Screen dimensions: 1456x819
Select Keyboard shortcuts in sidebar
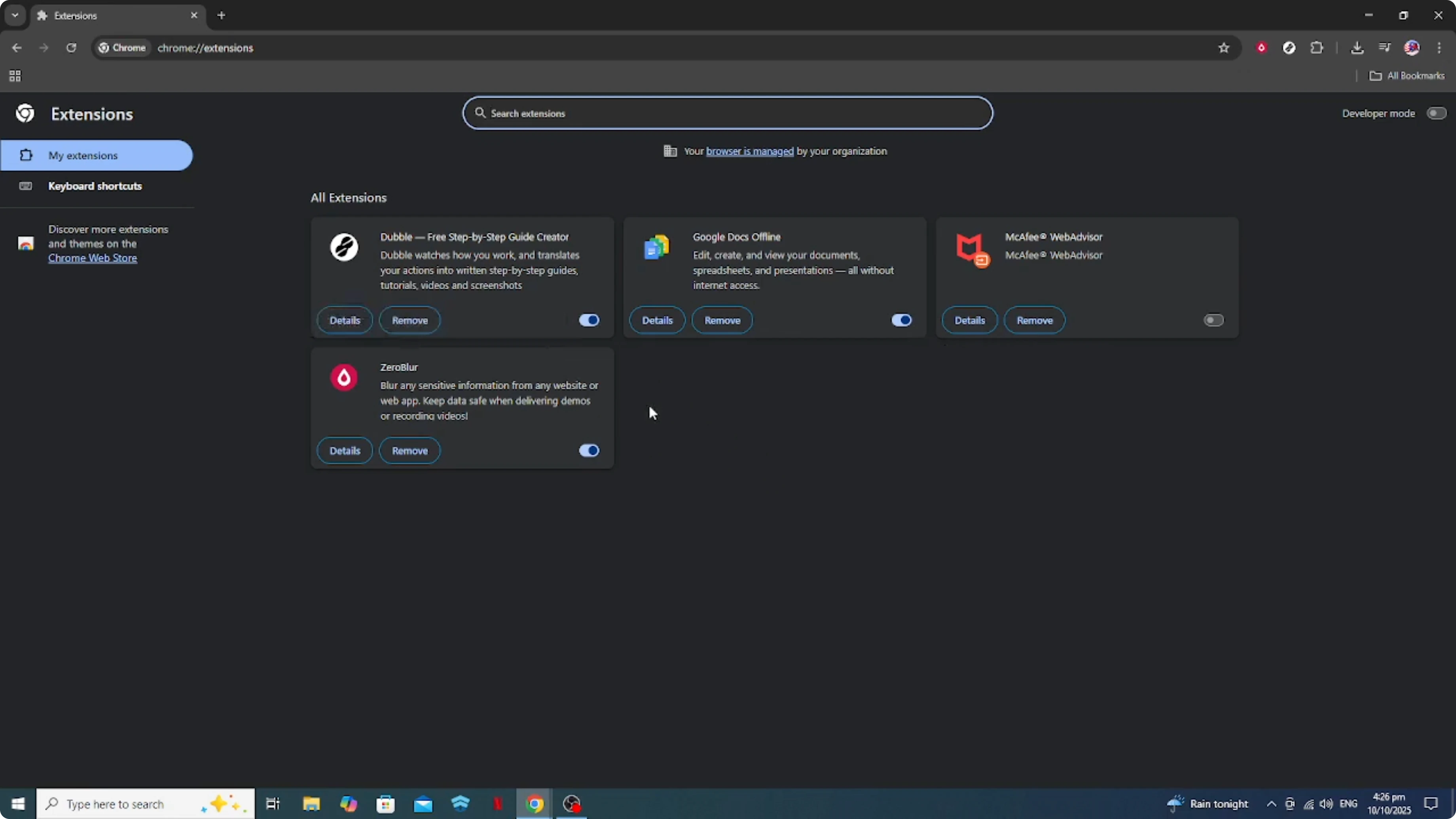coord(95,186)
